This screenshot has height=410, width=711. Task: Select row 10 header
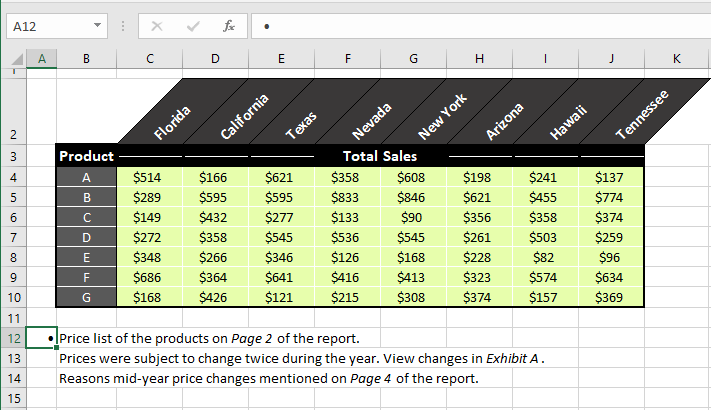13,298
